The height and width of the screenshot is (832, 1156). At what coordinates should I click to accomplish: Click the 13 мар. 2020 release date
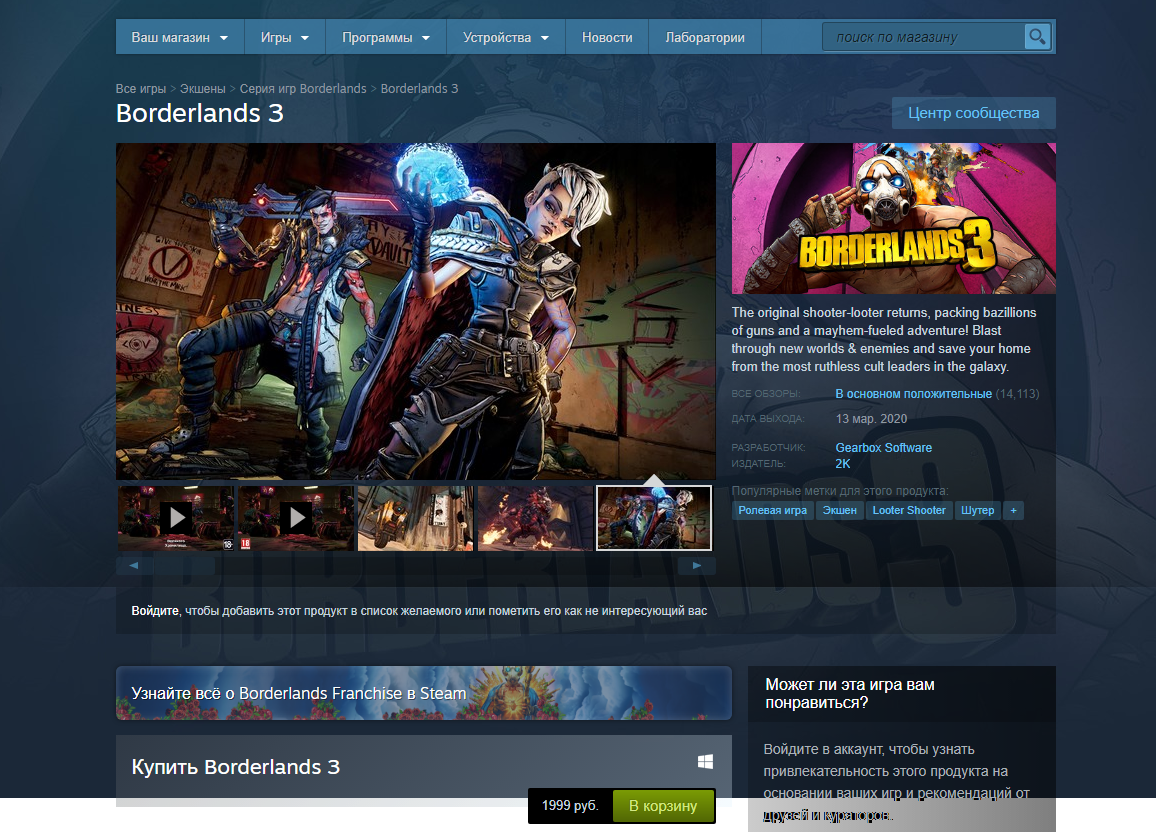[x=871, y=419]
